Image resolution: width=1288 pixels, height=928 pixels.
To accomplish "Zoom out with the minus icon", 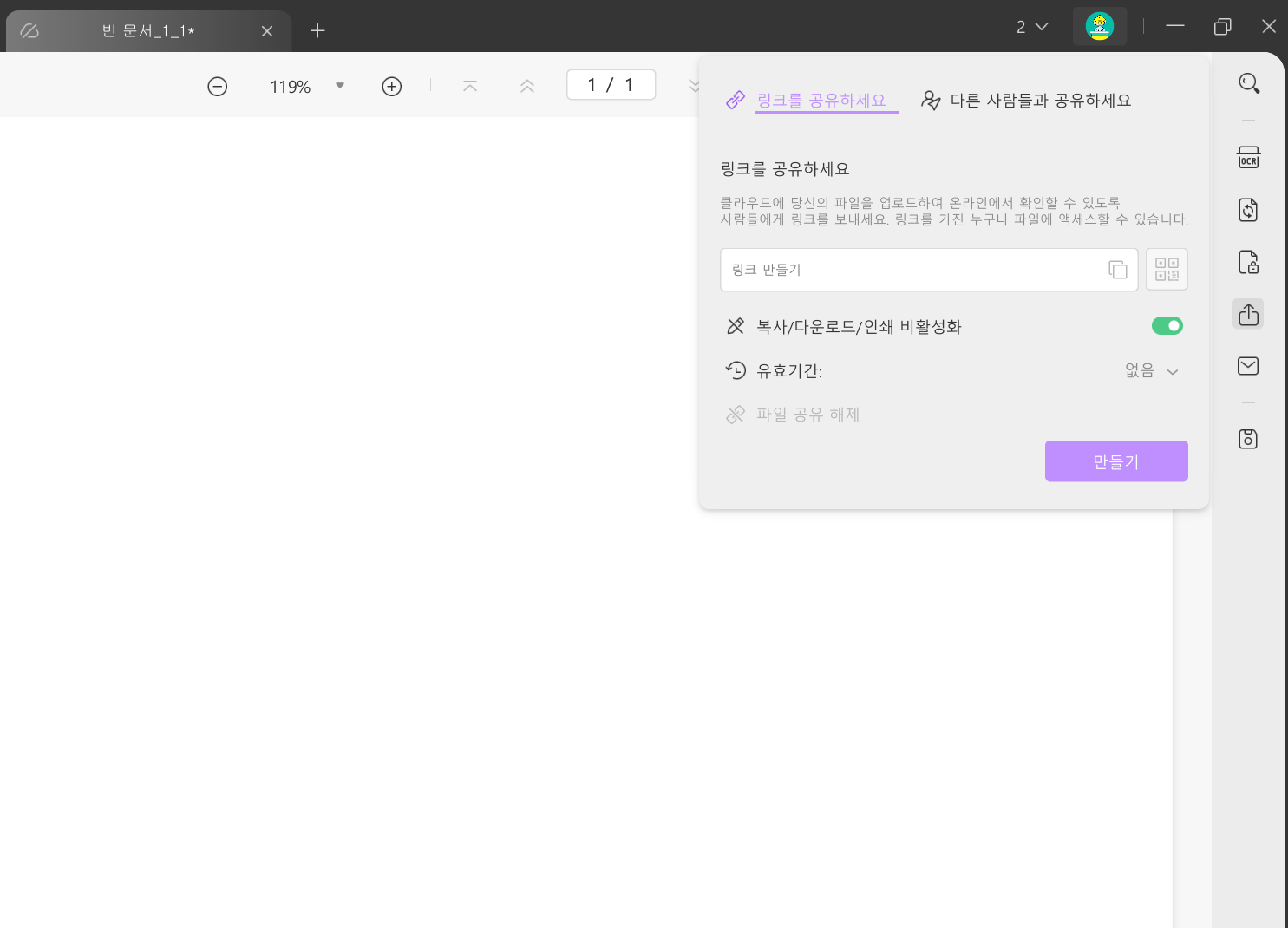I will point(218,87).
